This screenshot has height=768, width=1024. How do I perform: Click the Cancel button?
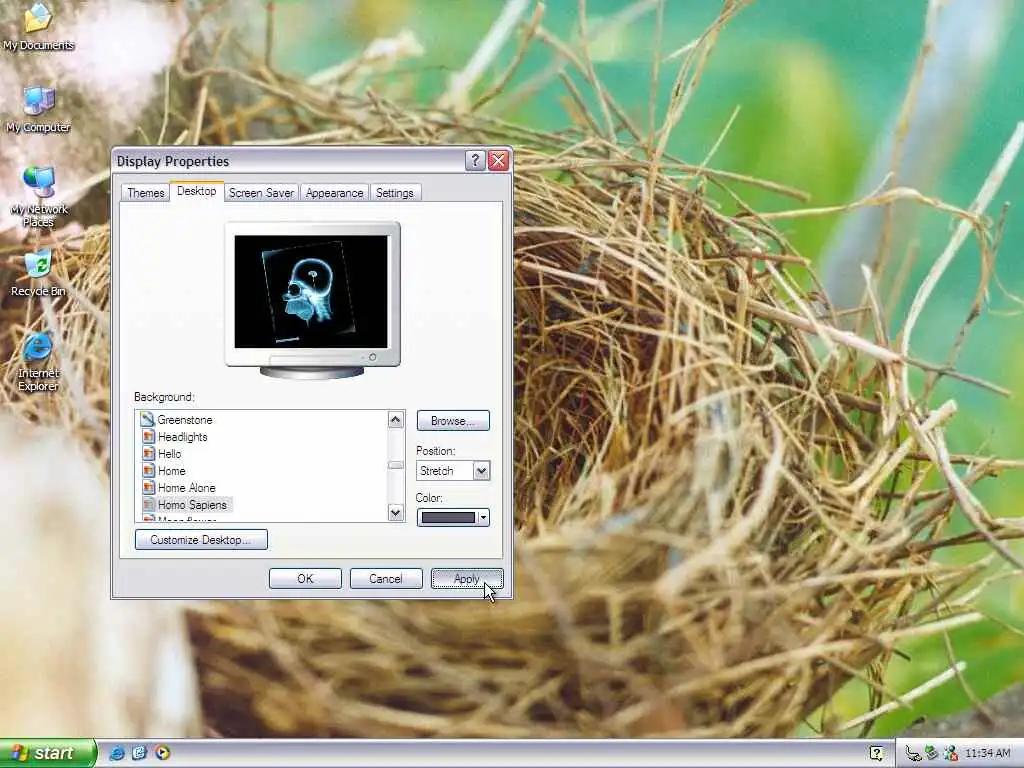tap(386, 579)
